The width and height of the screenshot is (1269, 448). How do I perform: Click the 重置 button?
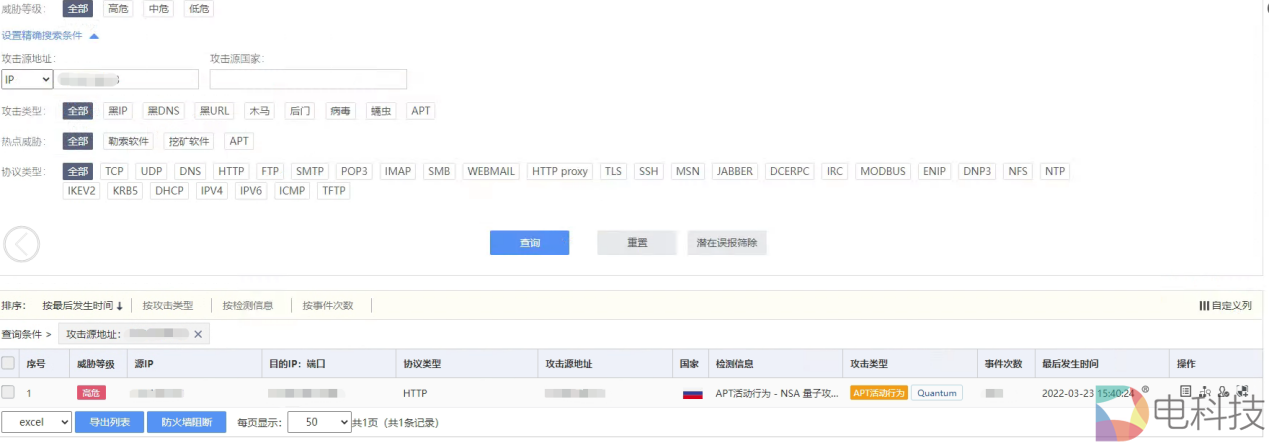tap(637, 243)
